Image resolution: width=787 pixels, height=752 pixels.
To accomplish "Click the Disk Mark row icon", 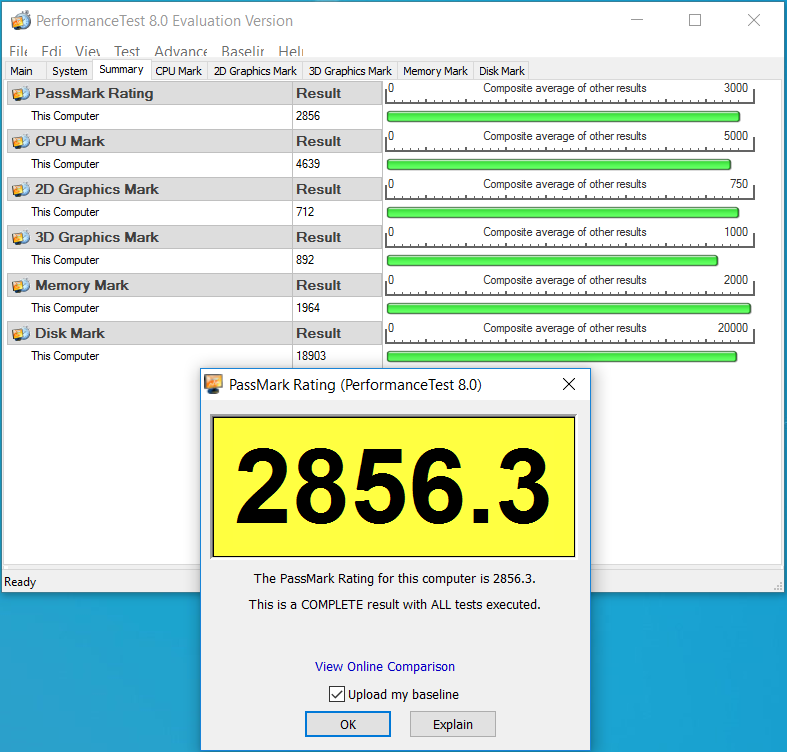I will pyautogui.click(x=21, y=333).
